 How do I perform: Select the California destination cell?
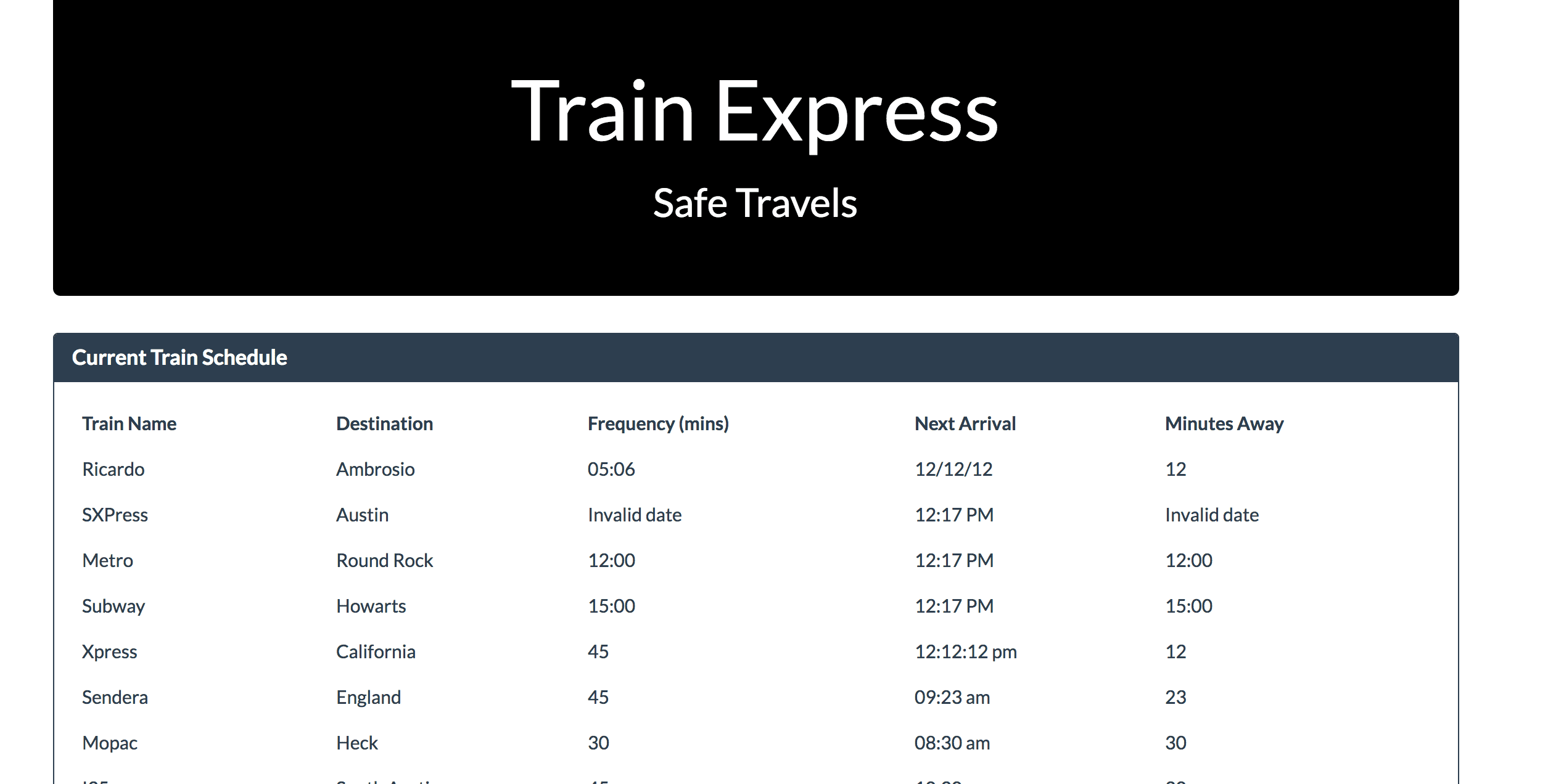click(x=376, y=652)
